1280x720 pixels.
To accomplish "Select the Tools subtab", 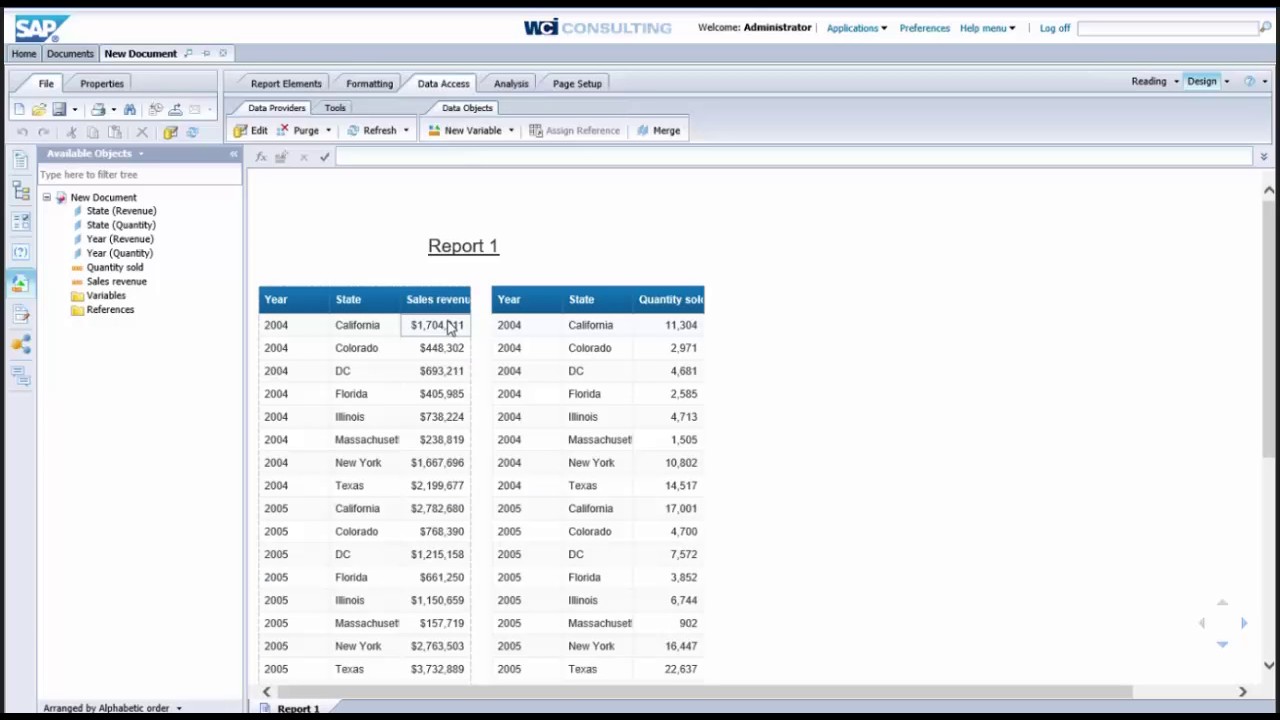I will pyautogui.click(x=335, y=108).
